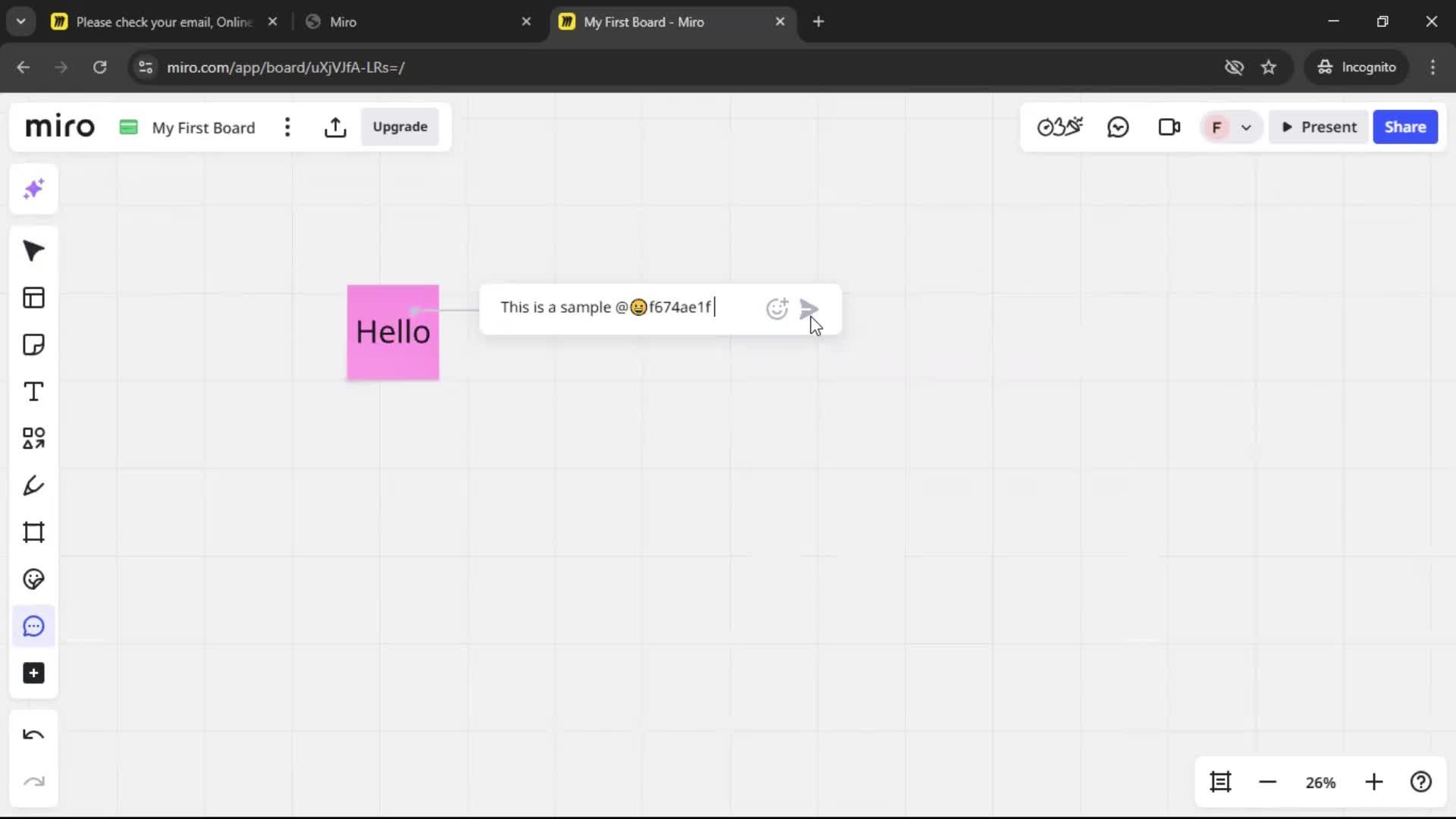Select the comment tool
Viewport: 1456px width, 819px height.
pos(33,626)
